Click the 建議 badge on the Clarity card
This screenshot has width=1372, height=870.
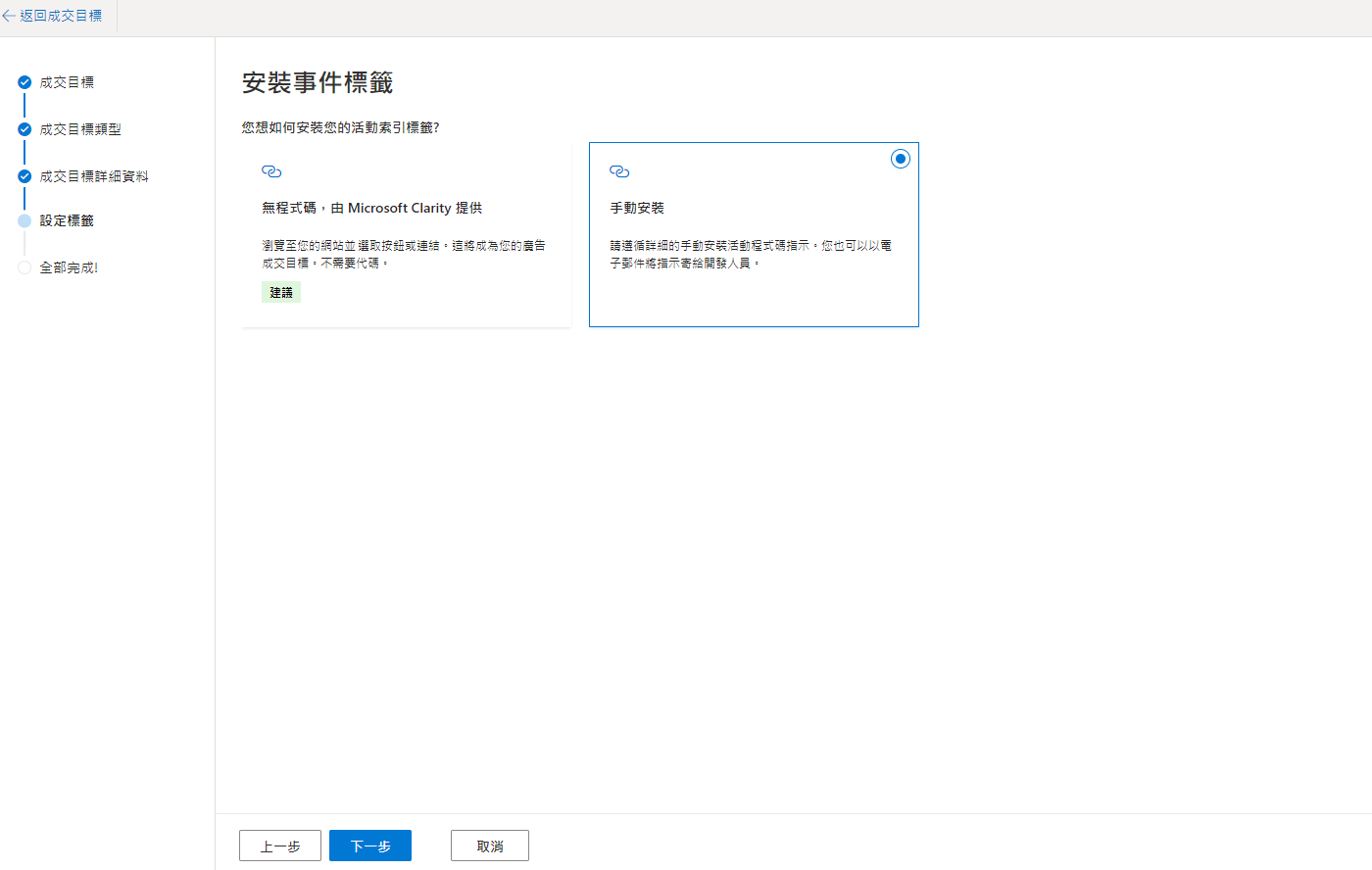tap(281, 292)
